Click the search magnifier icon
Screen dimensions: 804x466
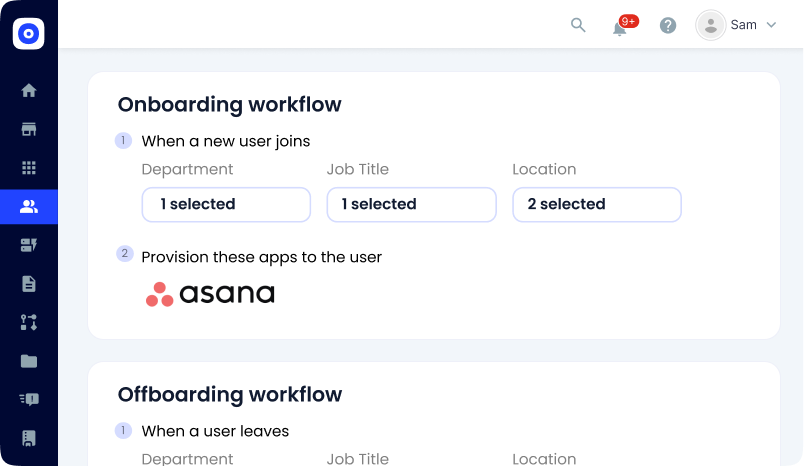tap(578, 25)
